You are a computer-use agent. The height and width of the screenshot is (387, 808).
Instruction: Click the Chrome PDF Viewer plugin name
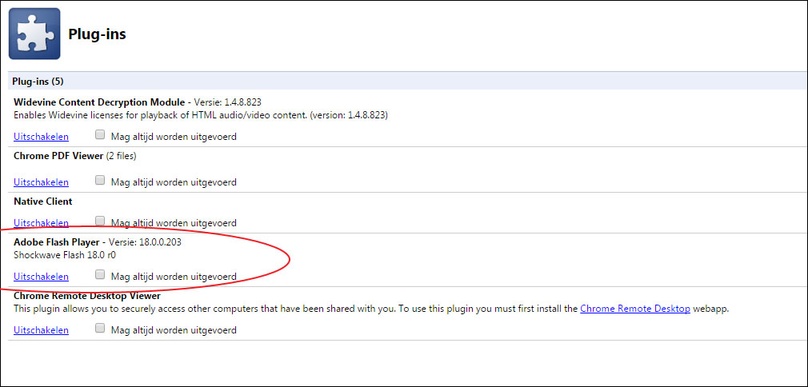coord(58,156)
